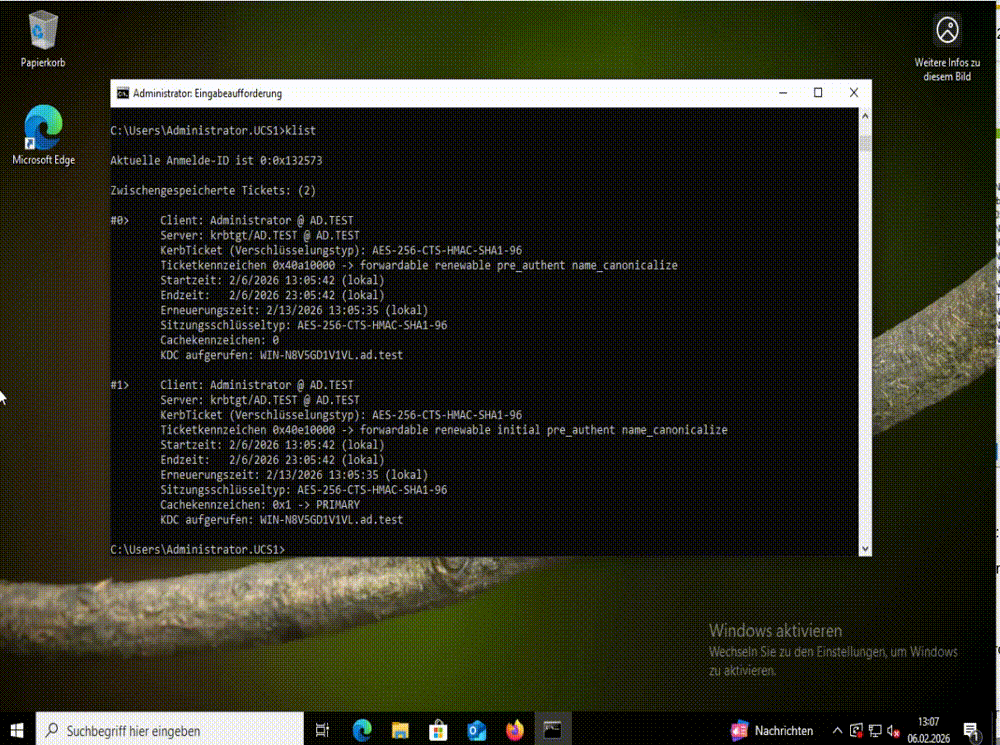The height and width of the screenshot is (745, 1000).
Task: Click the command prompt icon in the title bar
Action: click(122, 92)
